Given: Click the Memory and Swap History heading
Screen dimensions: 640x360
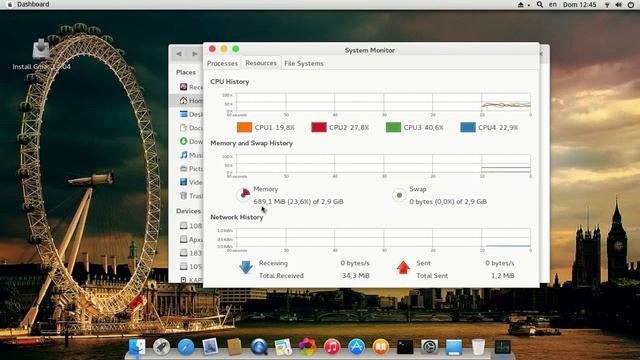Looking at the screenshot, I should click(x=251, y=143).
